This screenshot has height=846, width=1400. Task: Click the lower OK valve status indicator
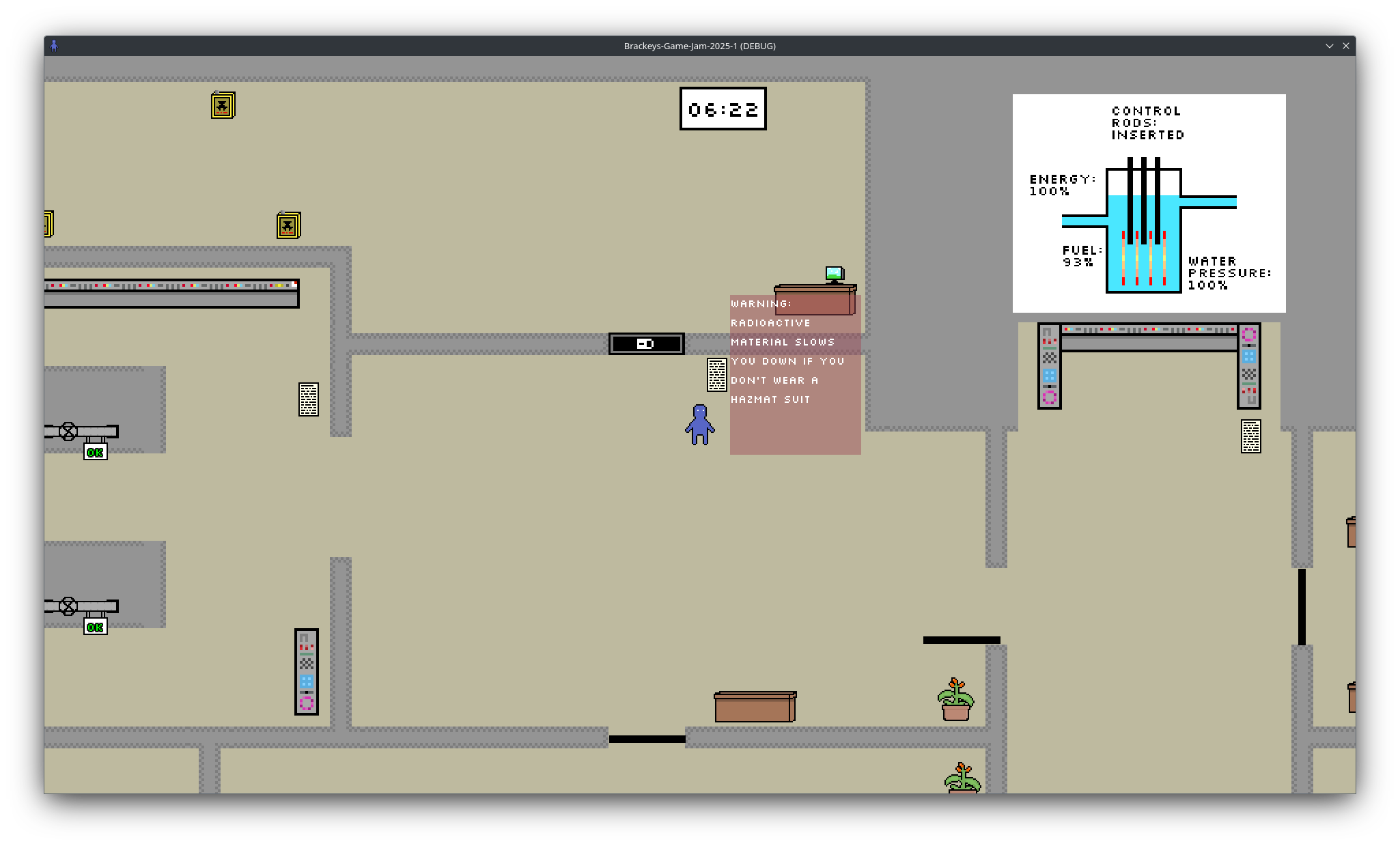coord(96,627)
